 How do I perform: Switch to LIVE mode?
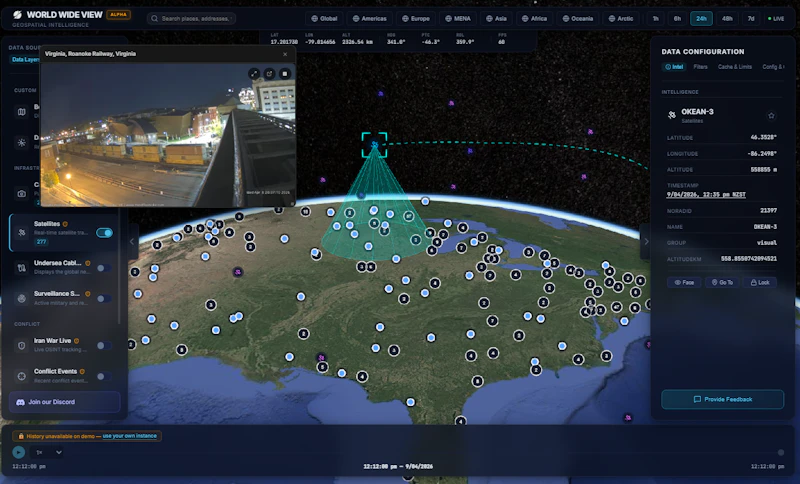click(776, 18)
